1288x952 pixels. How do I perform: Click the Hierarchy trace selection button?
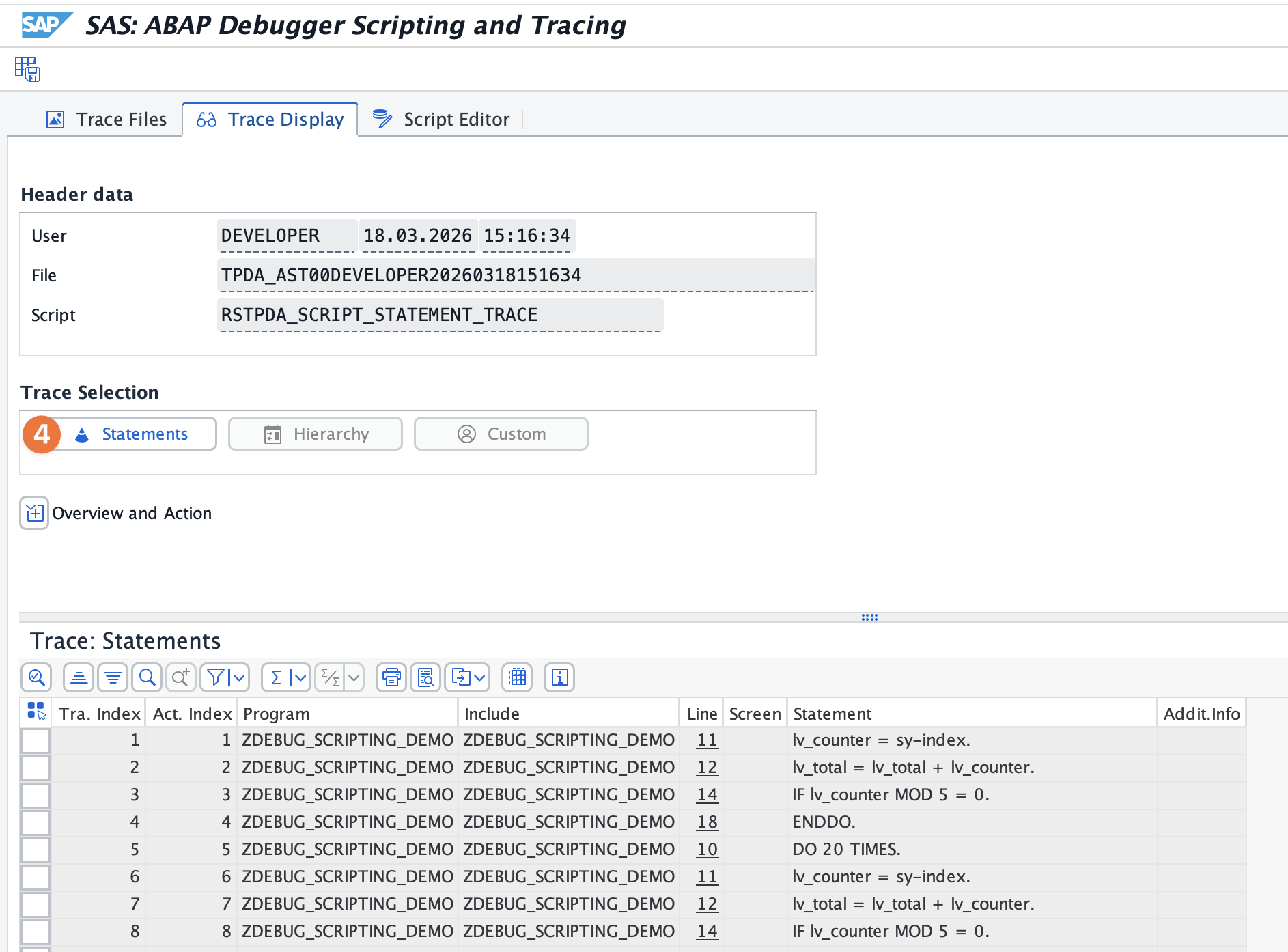coord(316,434)
